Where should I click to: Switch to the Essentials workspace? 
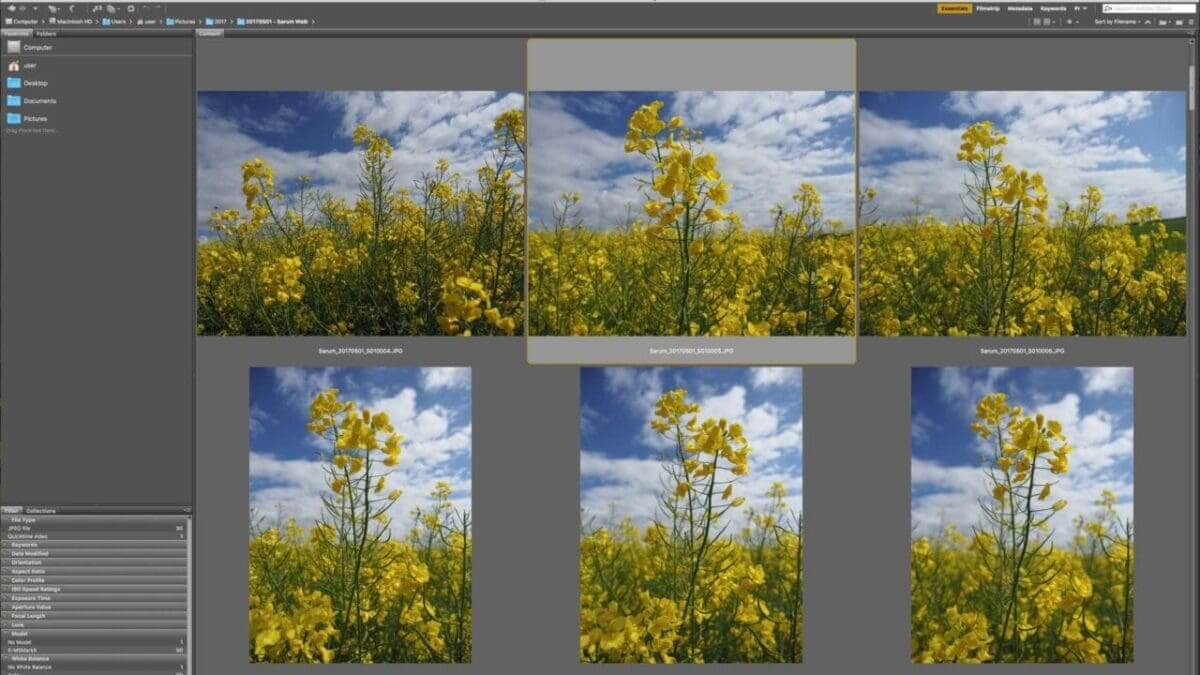pyautogui.click(x=954, y=8)
